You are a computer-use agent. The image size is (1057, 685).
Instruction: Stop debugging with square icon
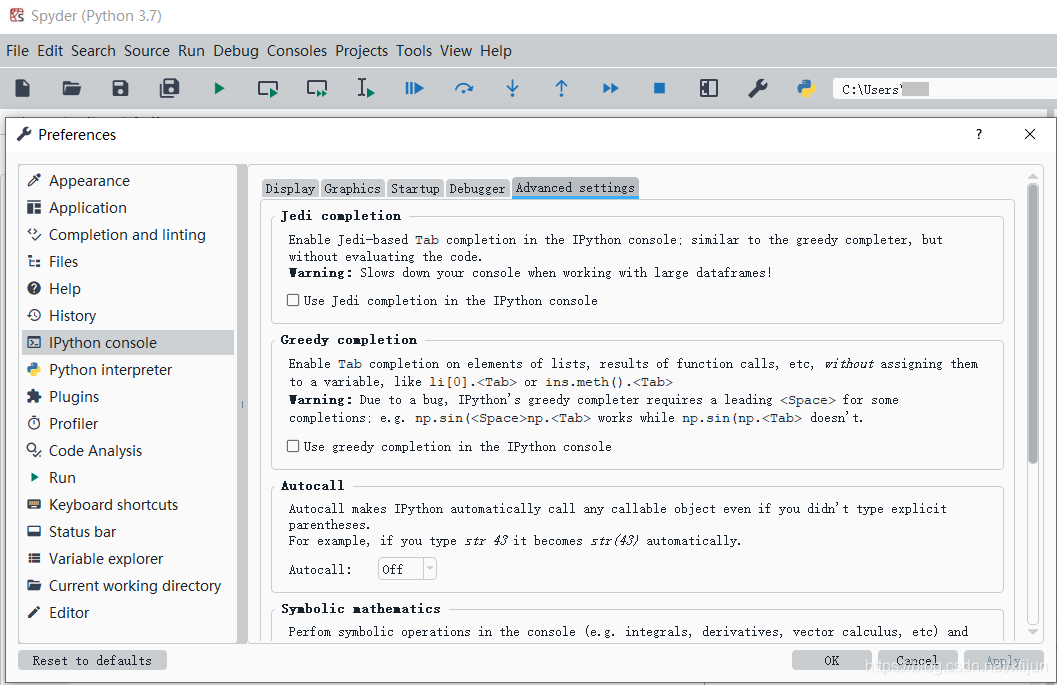click(x=659, y=88)
